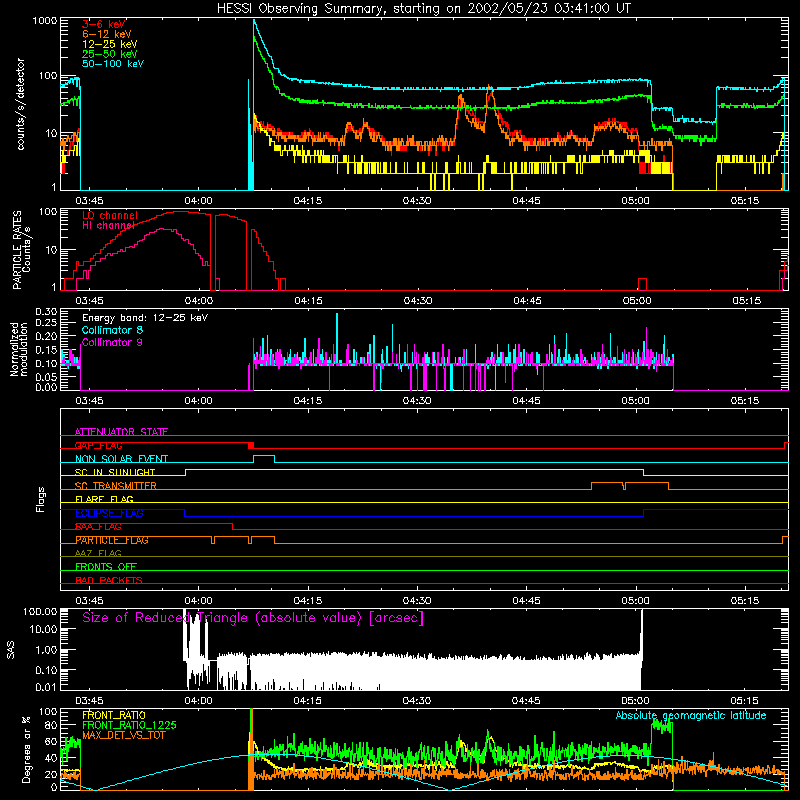Click the HESSI Observing Summary title
800x800 pixels.
(x=423, y=9)
